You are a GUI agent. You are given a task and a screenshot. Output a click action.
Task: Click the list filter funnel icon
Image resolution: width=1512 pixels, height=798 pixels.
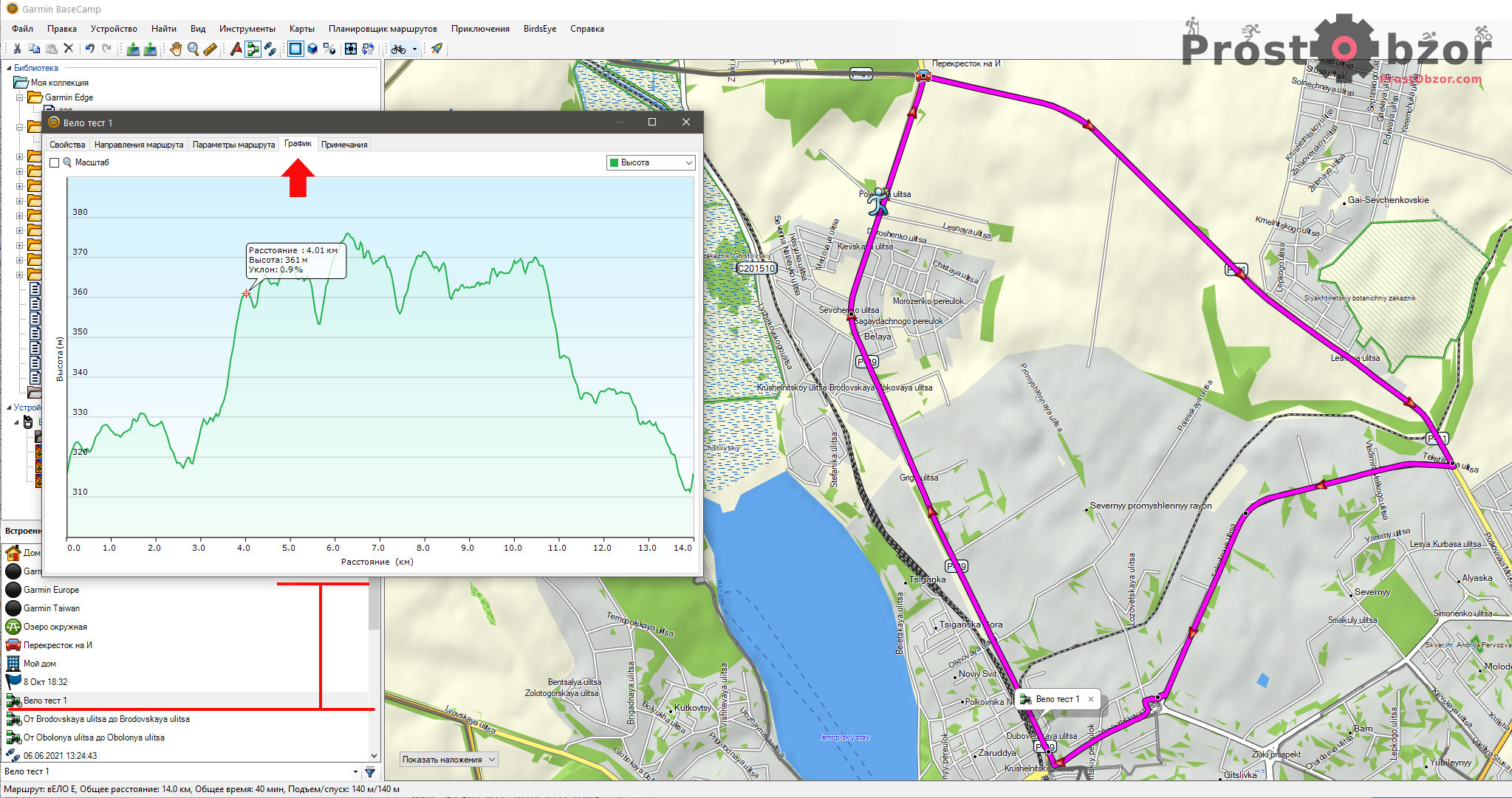(x=370, y=771)
